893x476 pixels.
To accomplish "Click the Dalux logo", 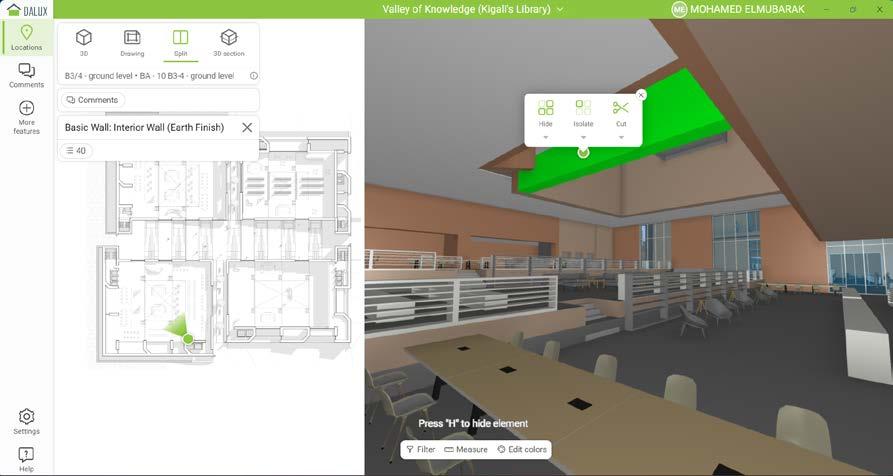I will (x=27, y=10).
